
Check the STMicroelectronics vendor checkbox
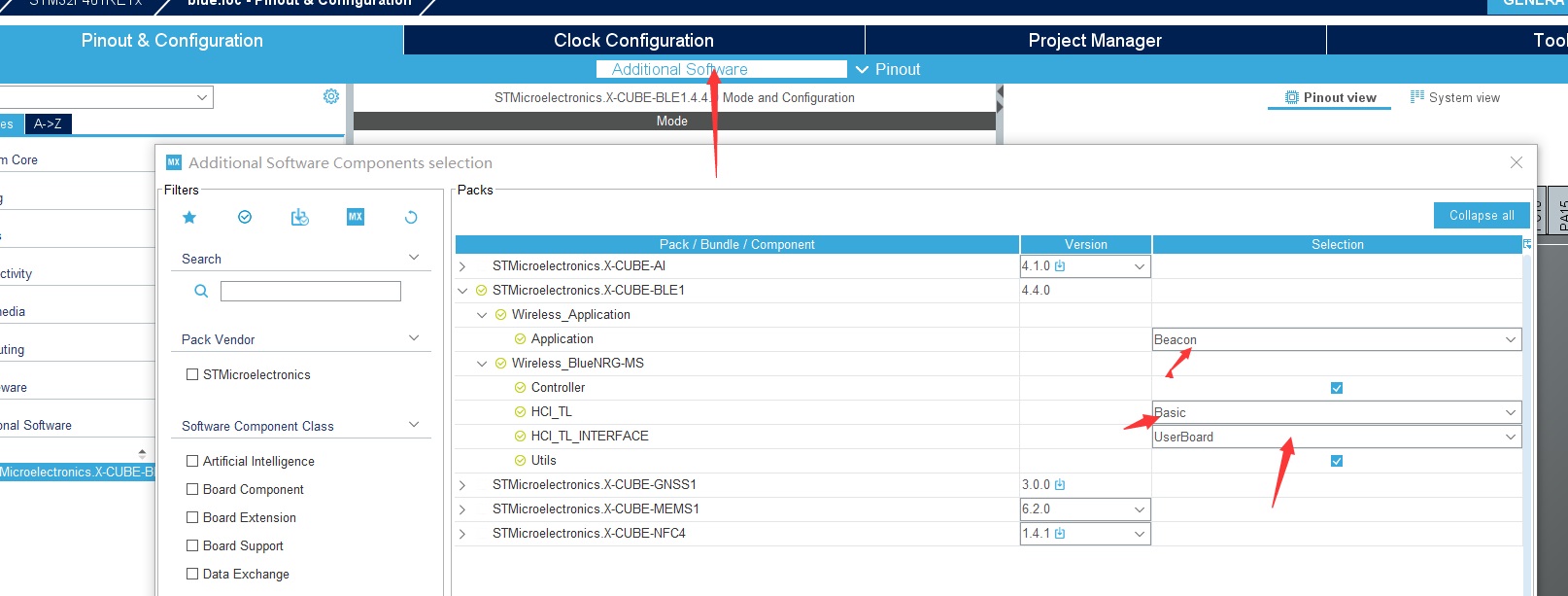click(192, 374)
